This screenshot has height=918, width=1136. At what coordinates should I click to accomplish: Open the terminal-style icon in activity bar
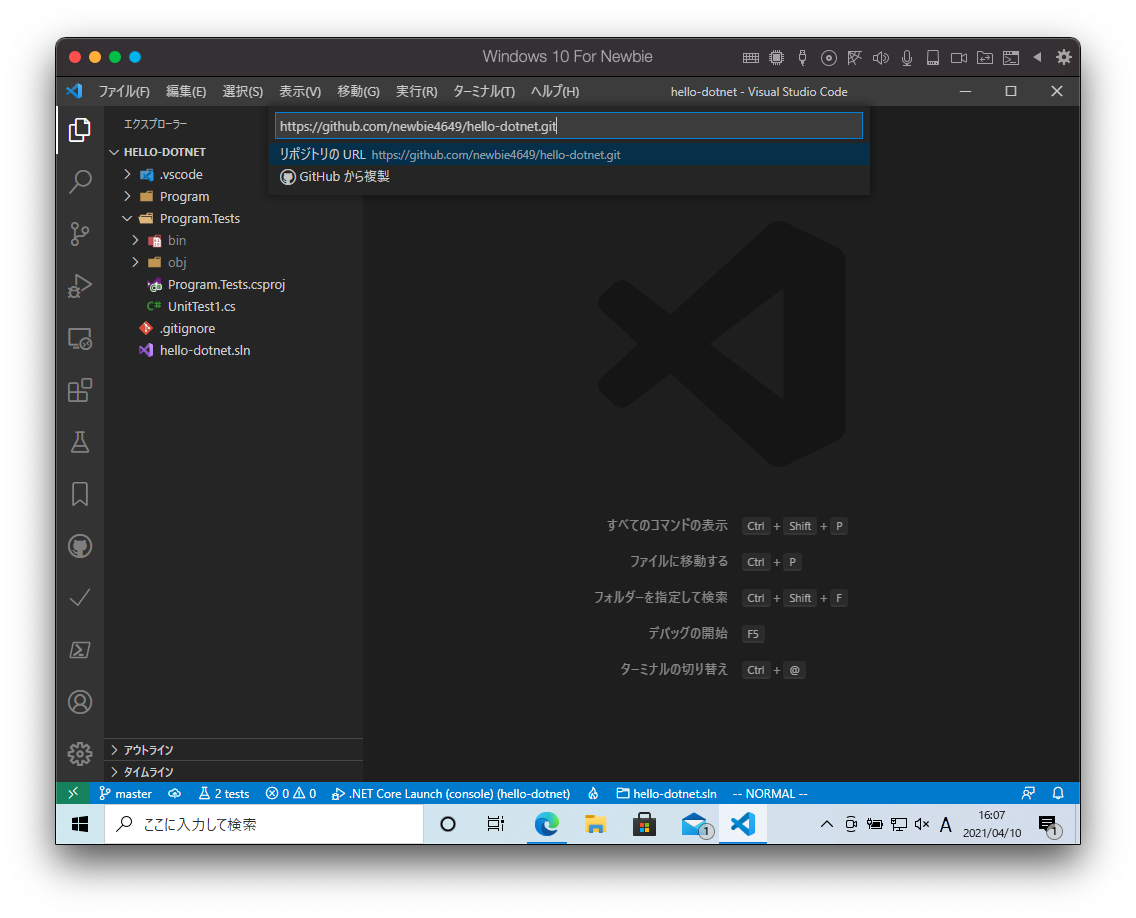pyautogui.click(x=80, y=650)
